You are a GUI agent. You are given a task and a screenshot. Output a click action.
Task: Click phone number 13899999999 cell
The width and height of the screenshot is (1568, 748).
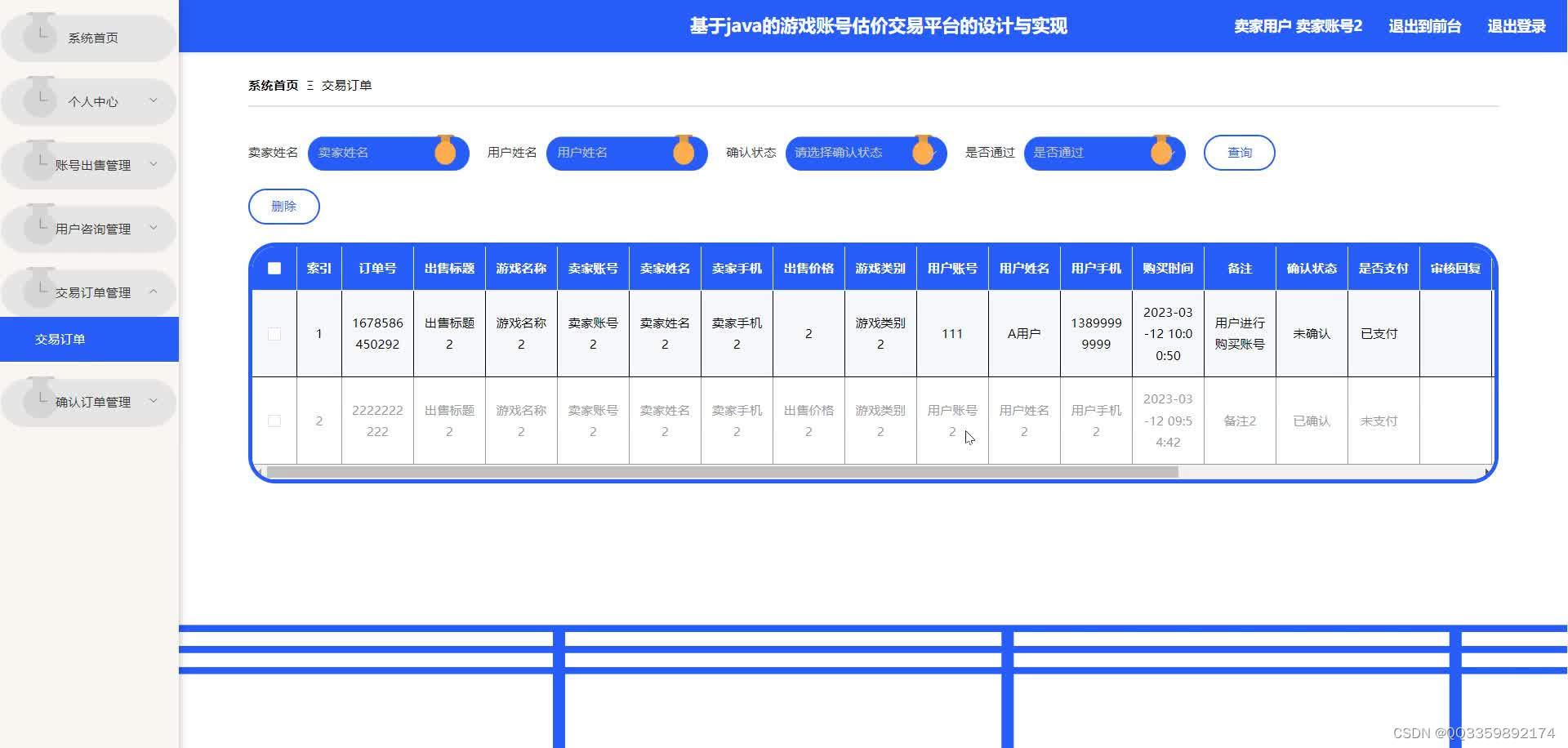tap(1096, 333)
